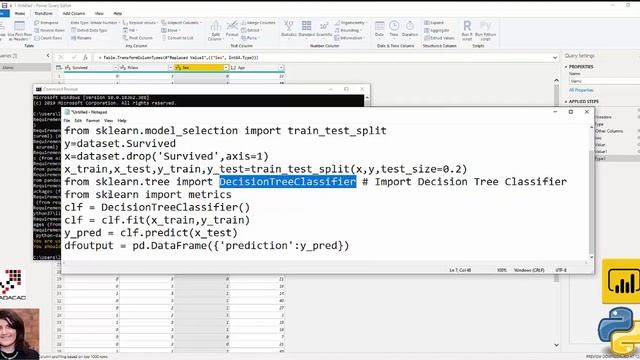Open the Statistics number tool
640x360 pixels.
tap(289, 29)
